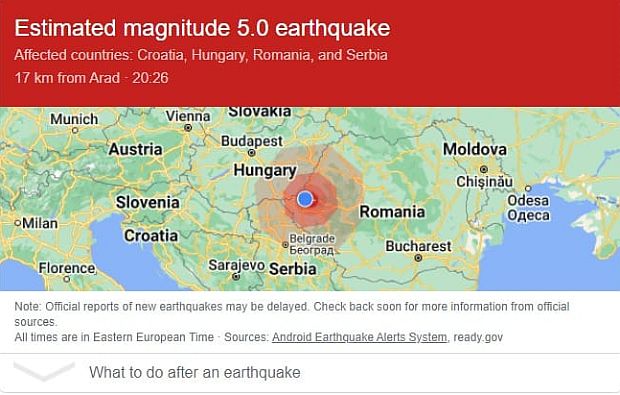Open Android Earthquake Alerts System source link

point(359,337)
